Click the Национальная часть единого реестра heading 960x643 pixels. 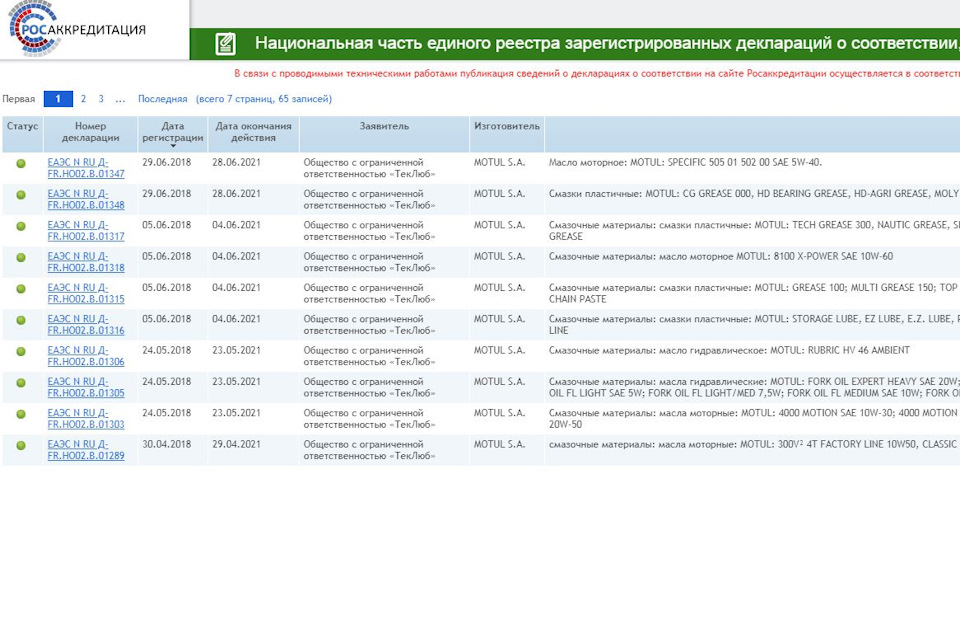tap(607, 43)
